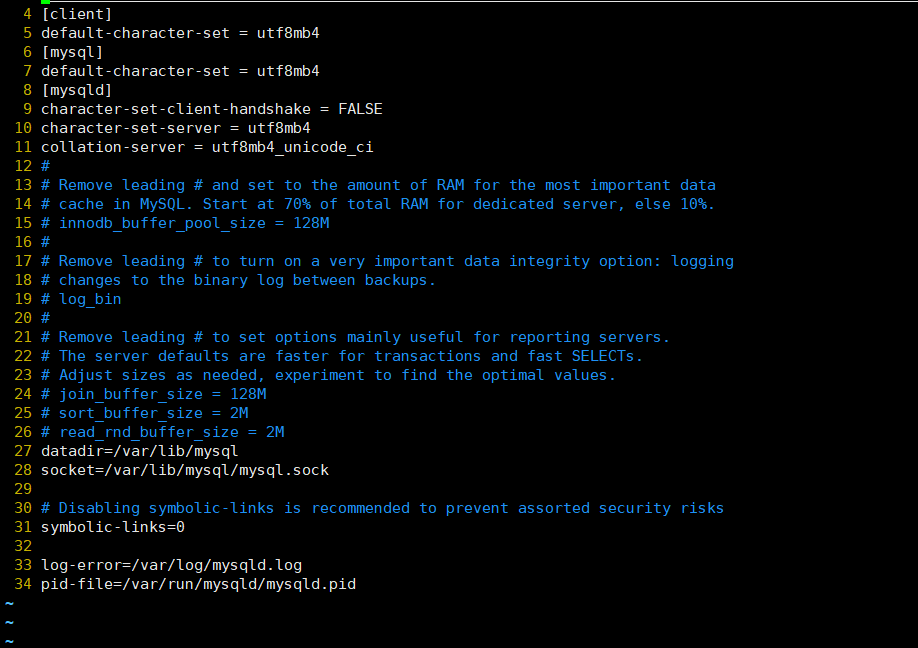Click the read_rnd_buffer_size comment line
The width and height of the screenshot is (918, 648).
click(x=163, y=432)
